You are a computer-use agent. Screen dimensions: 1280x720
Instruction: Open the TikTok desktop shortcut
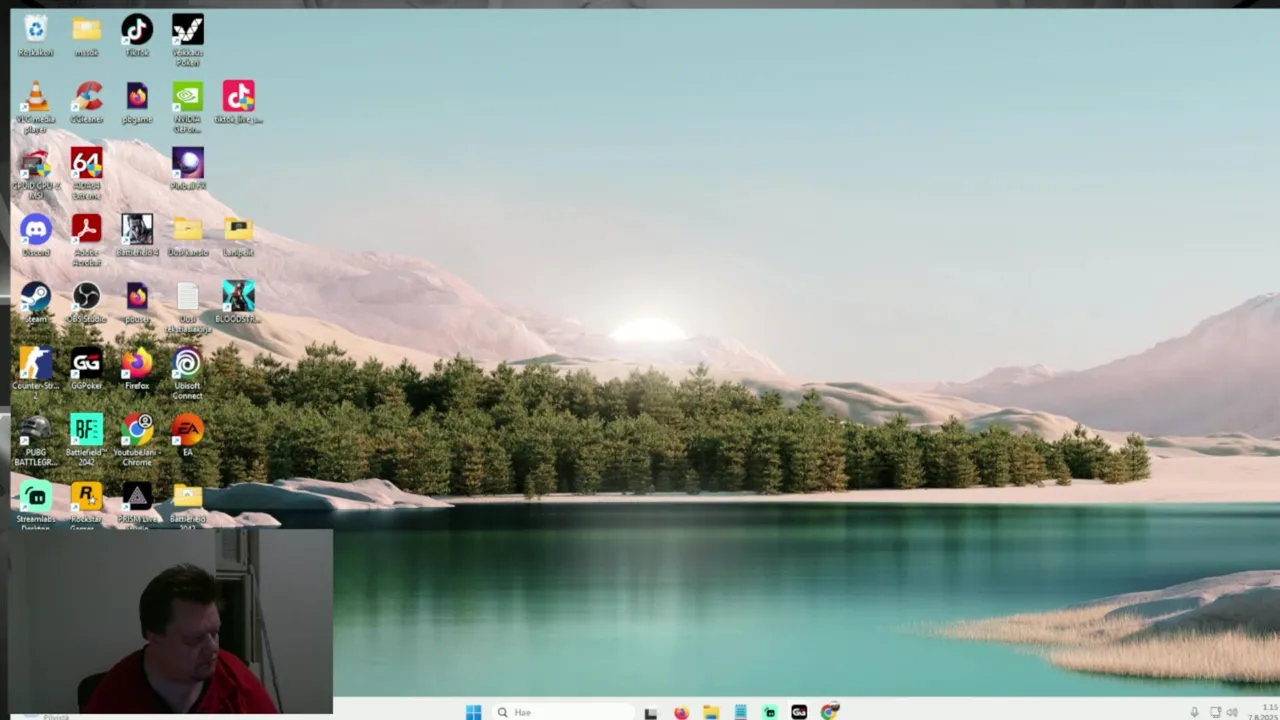click(137, 35)
